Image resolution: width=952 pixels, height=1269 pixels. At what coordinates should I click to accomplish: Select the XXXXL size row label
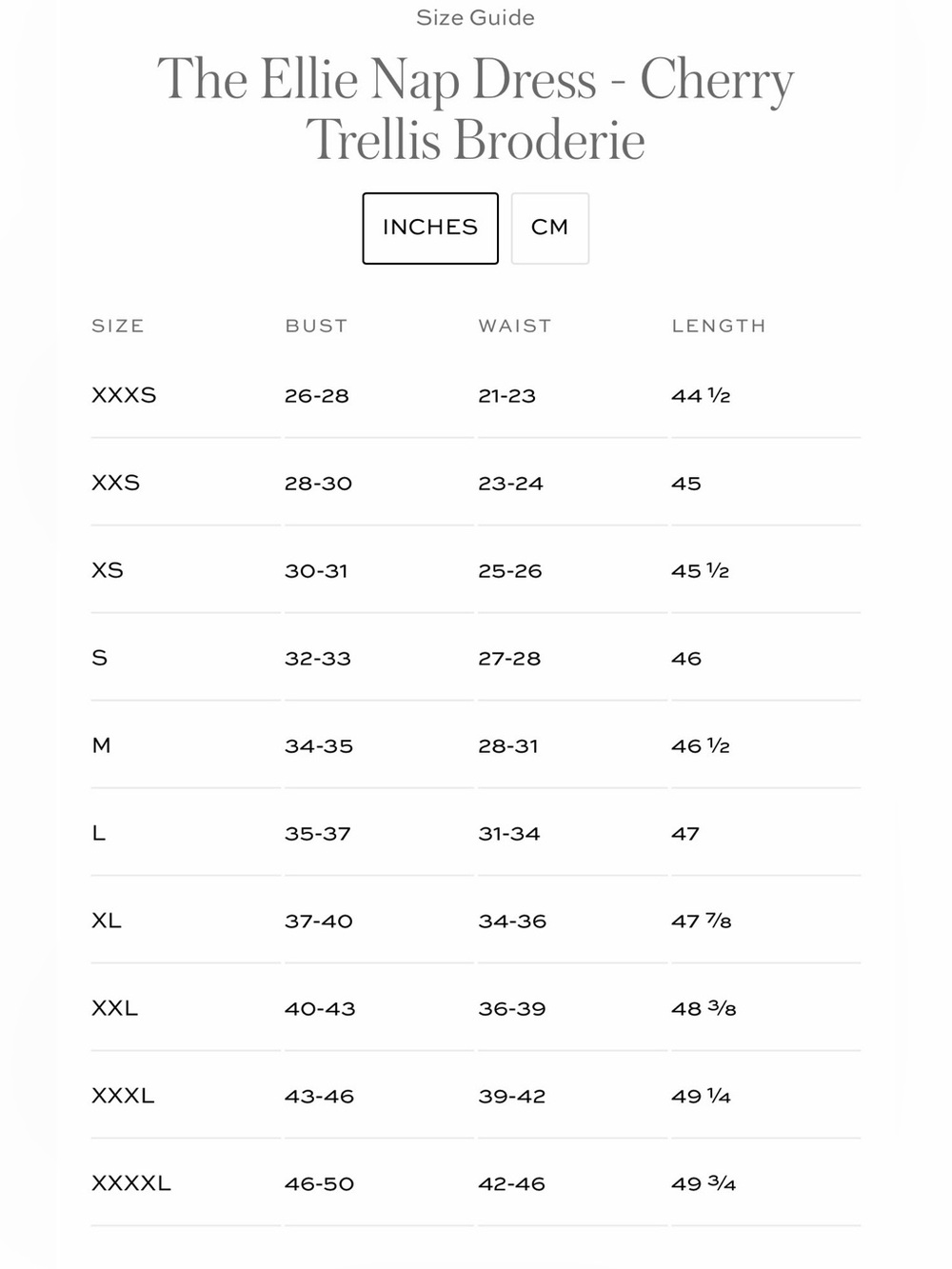click(131, 1183)
